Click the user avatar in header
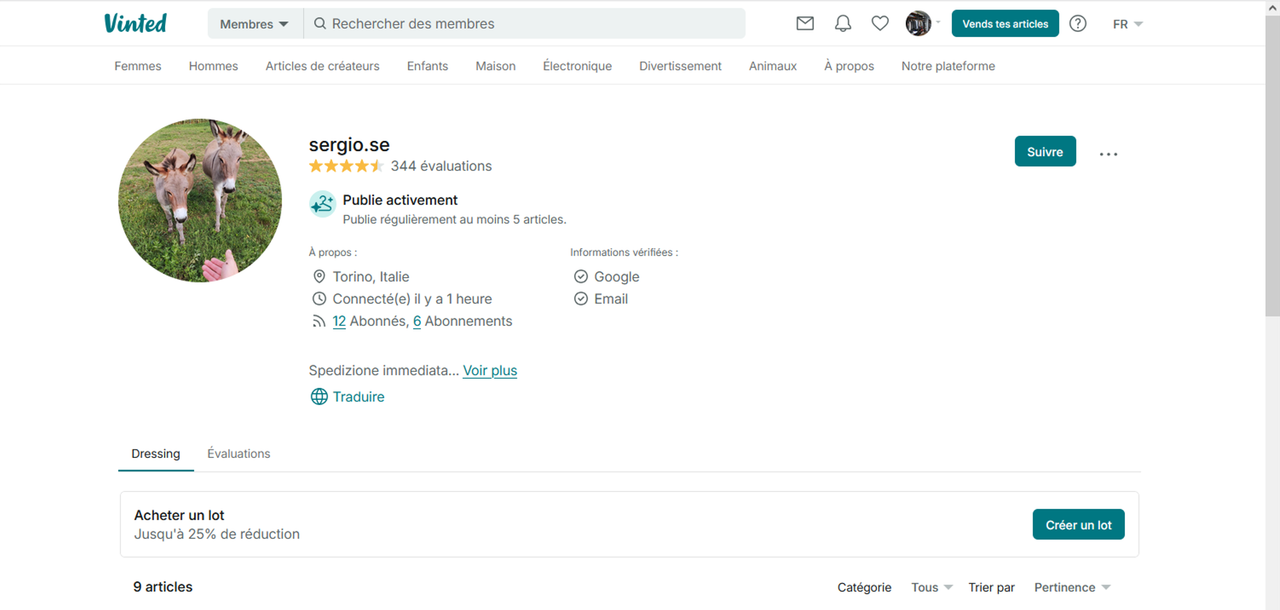1280x610 pixels. click(x=918, y=24)
